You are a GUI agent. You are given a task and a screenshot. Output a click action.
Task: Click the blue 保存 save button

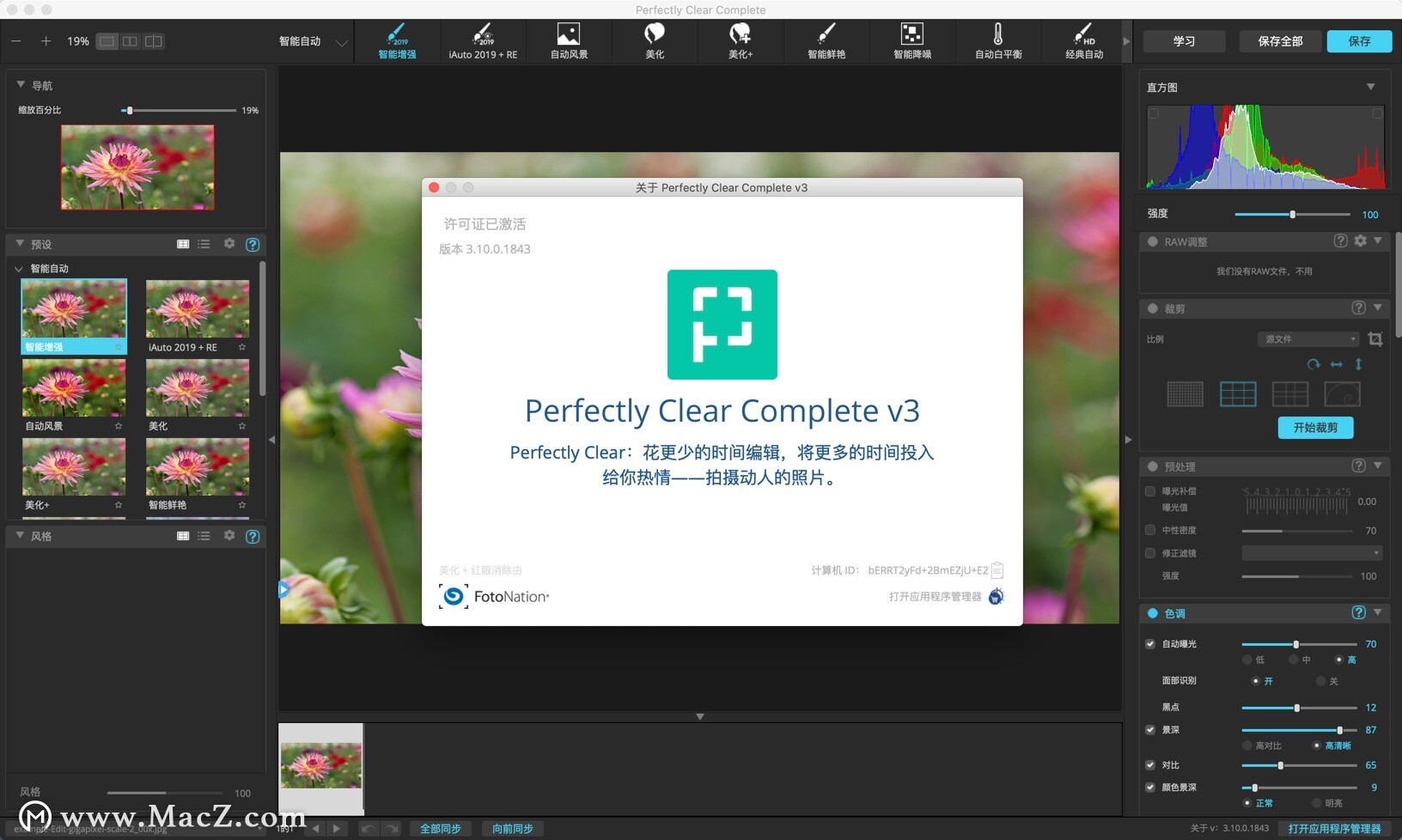coord(1359,41)
